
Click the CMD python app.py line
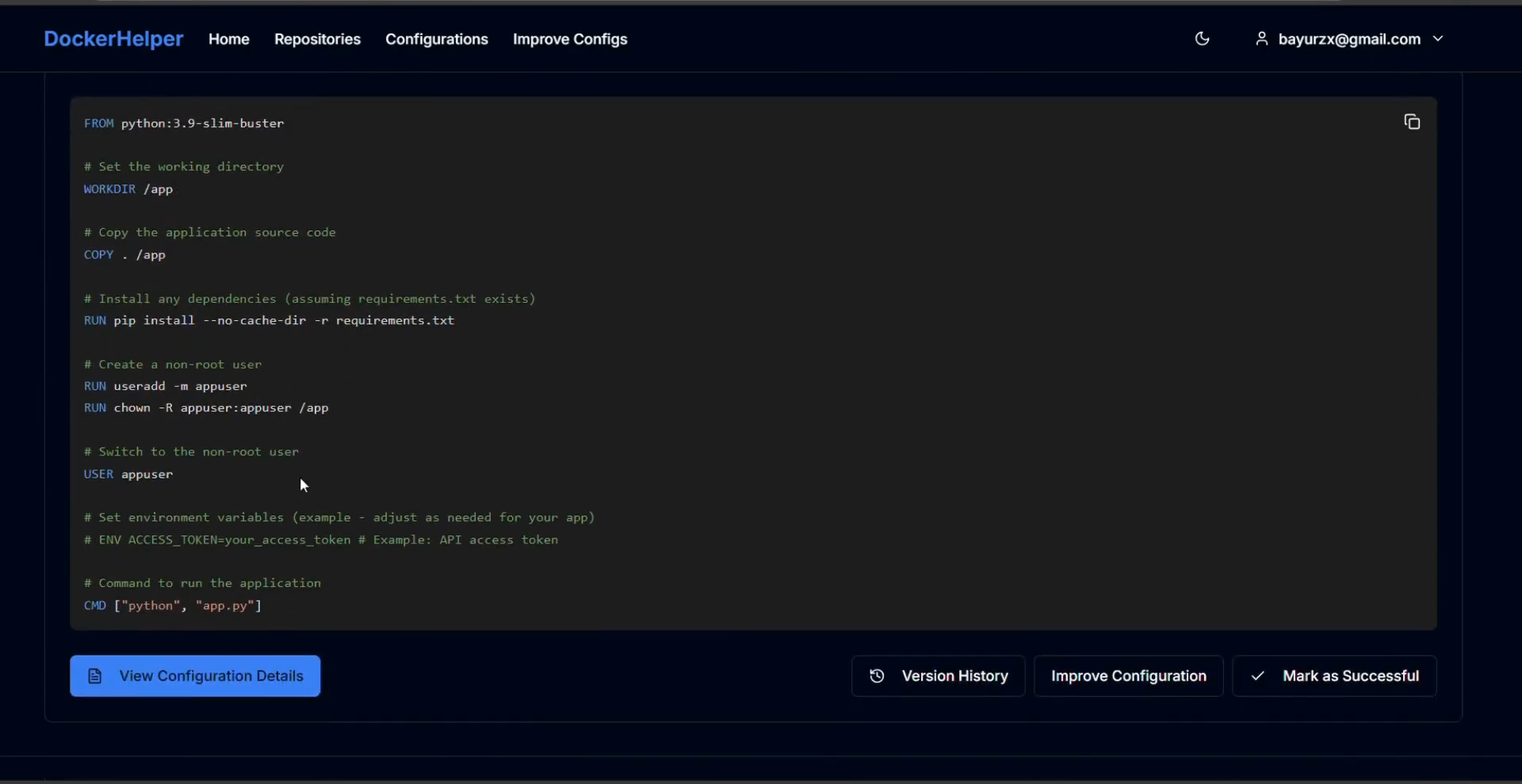point(173,606)
